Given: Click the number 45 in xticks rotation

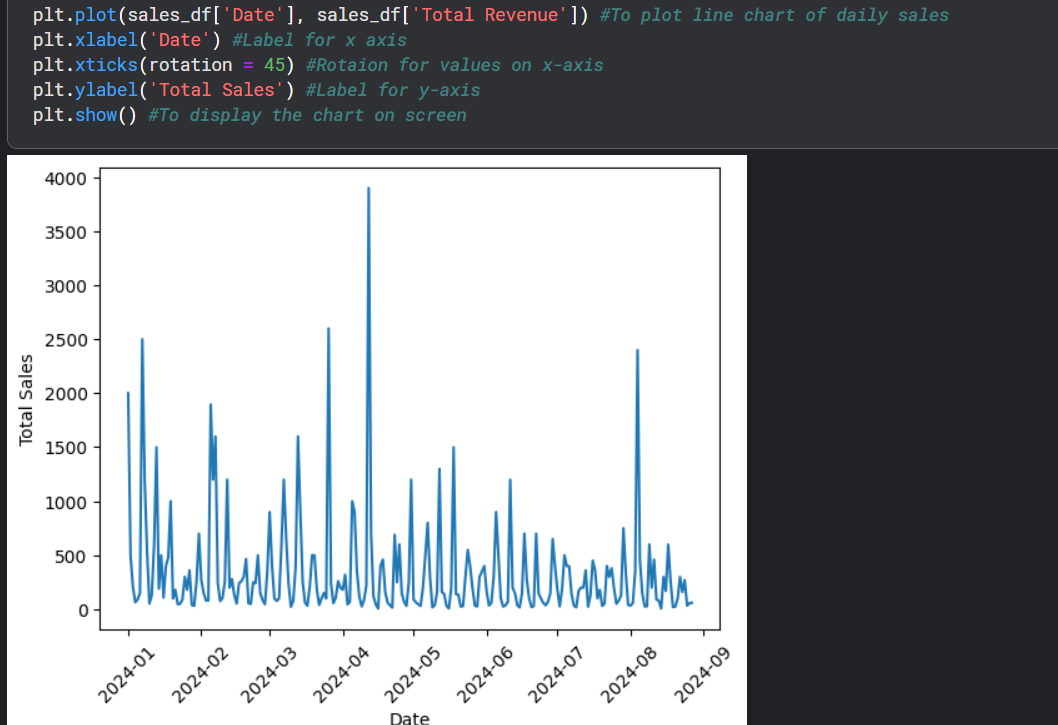Looking at the screenshot, I should point(274,65).
